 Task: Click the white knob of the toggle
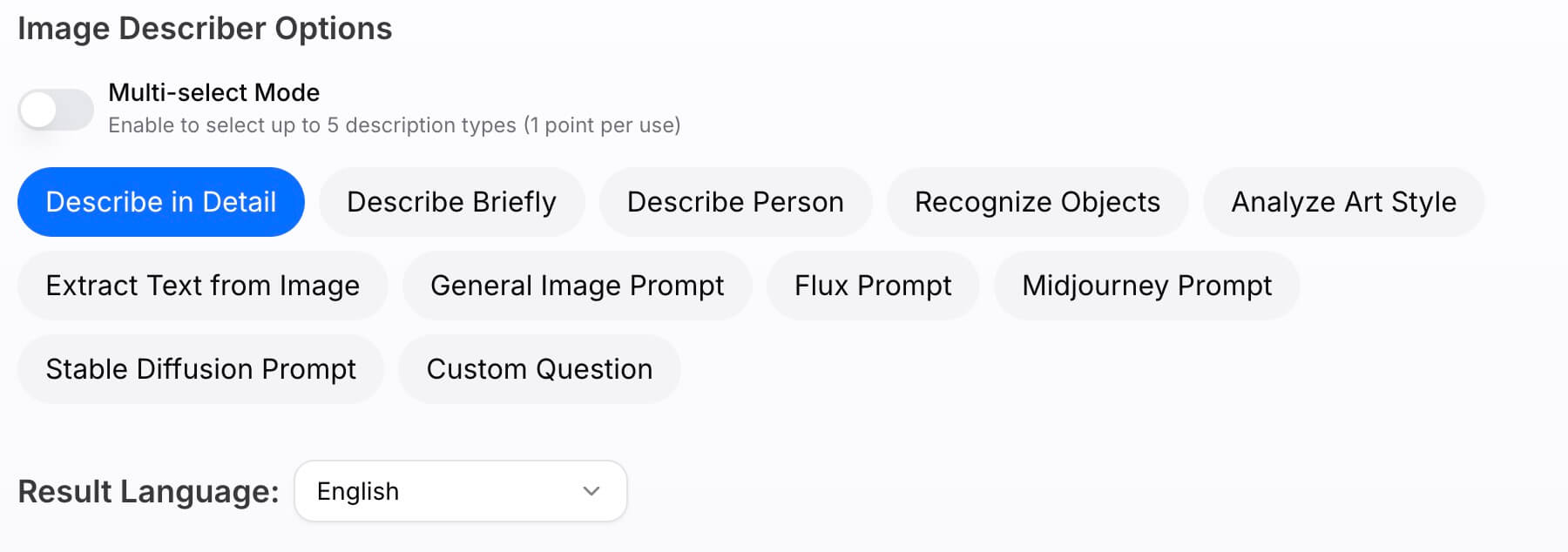tap(39, 110)
